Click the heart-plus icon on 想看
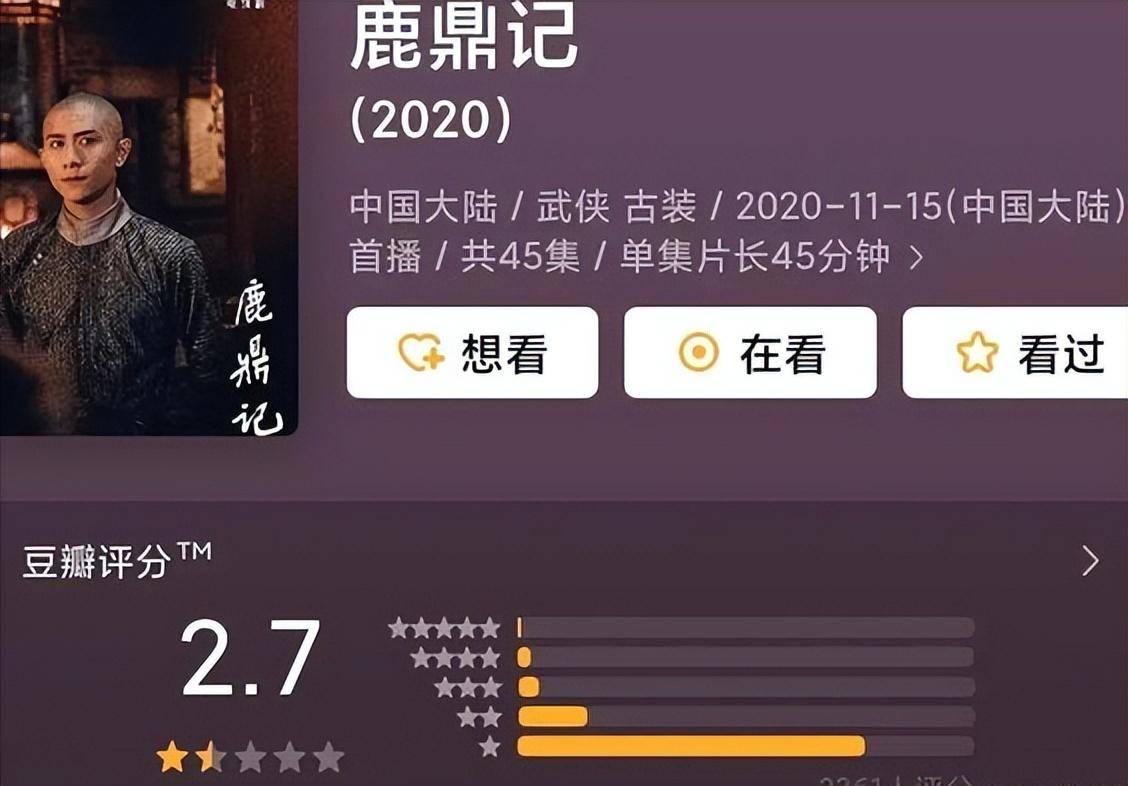1128x786 pixels. (422, 352)
